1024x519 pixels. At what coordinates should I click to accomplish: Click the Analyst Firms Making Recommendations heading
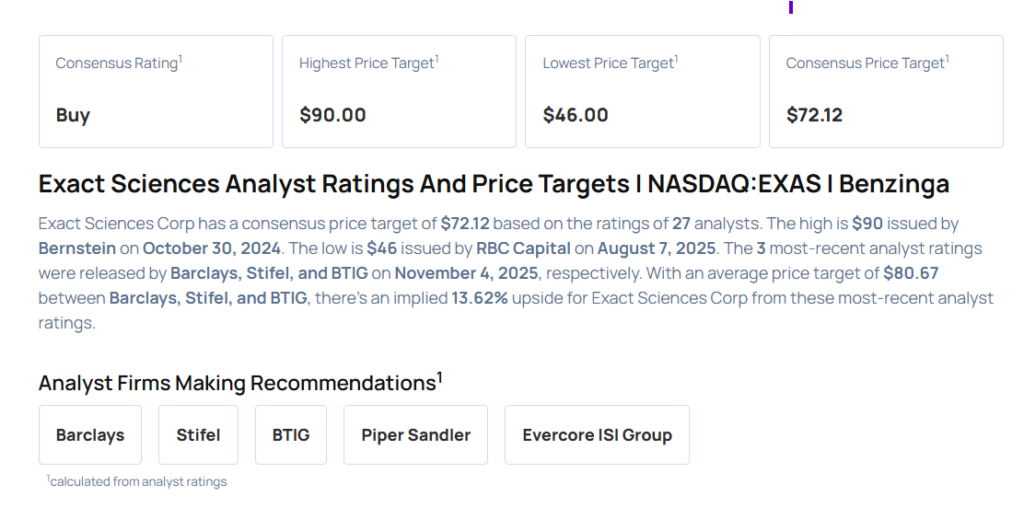click(x=240, y=383)
